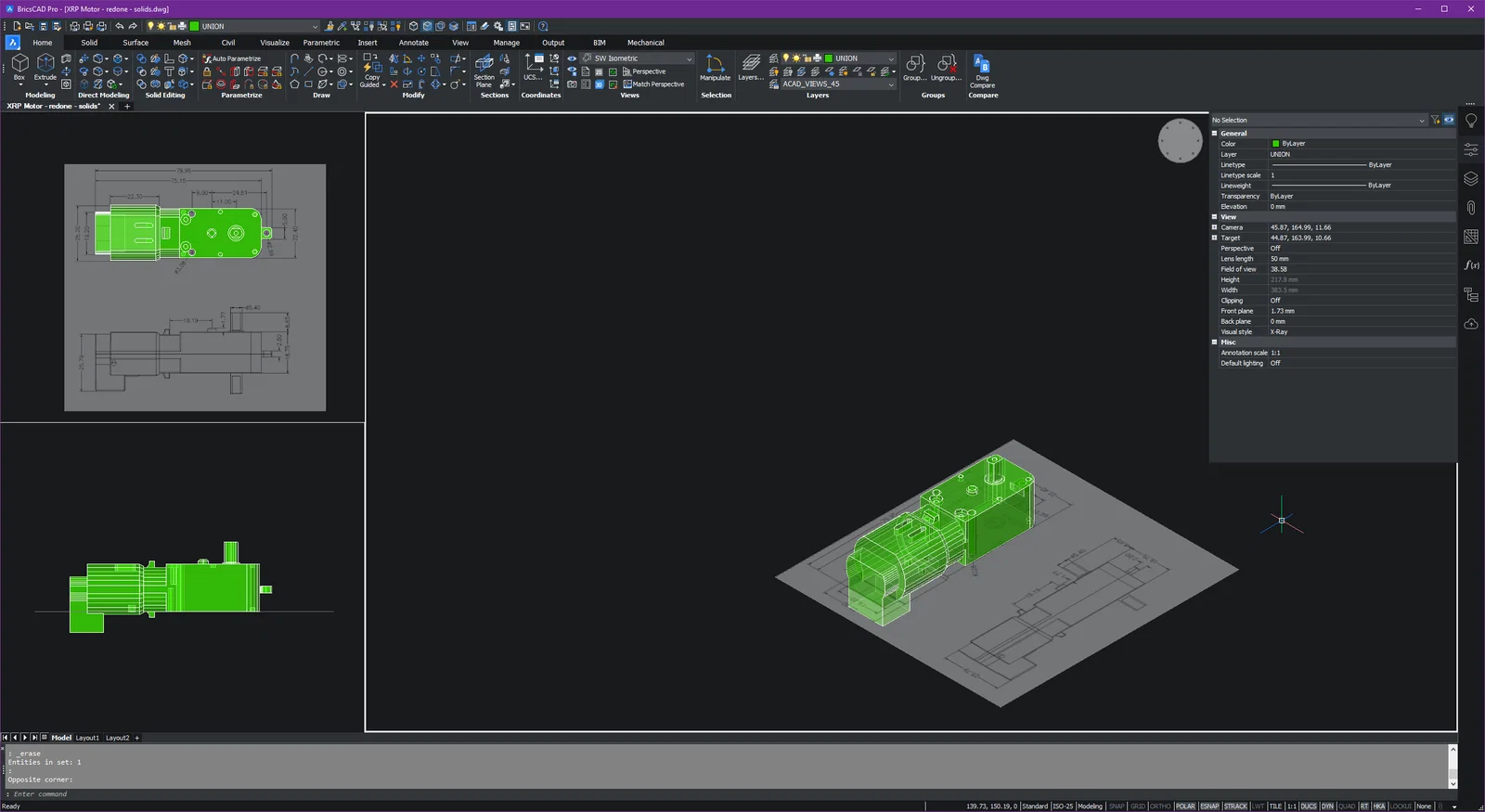Screen dimensions: 1485x812
Task: Open the Attachments paperclip side panel
Action: (1471, 208)
